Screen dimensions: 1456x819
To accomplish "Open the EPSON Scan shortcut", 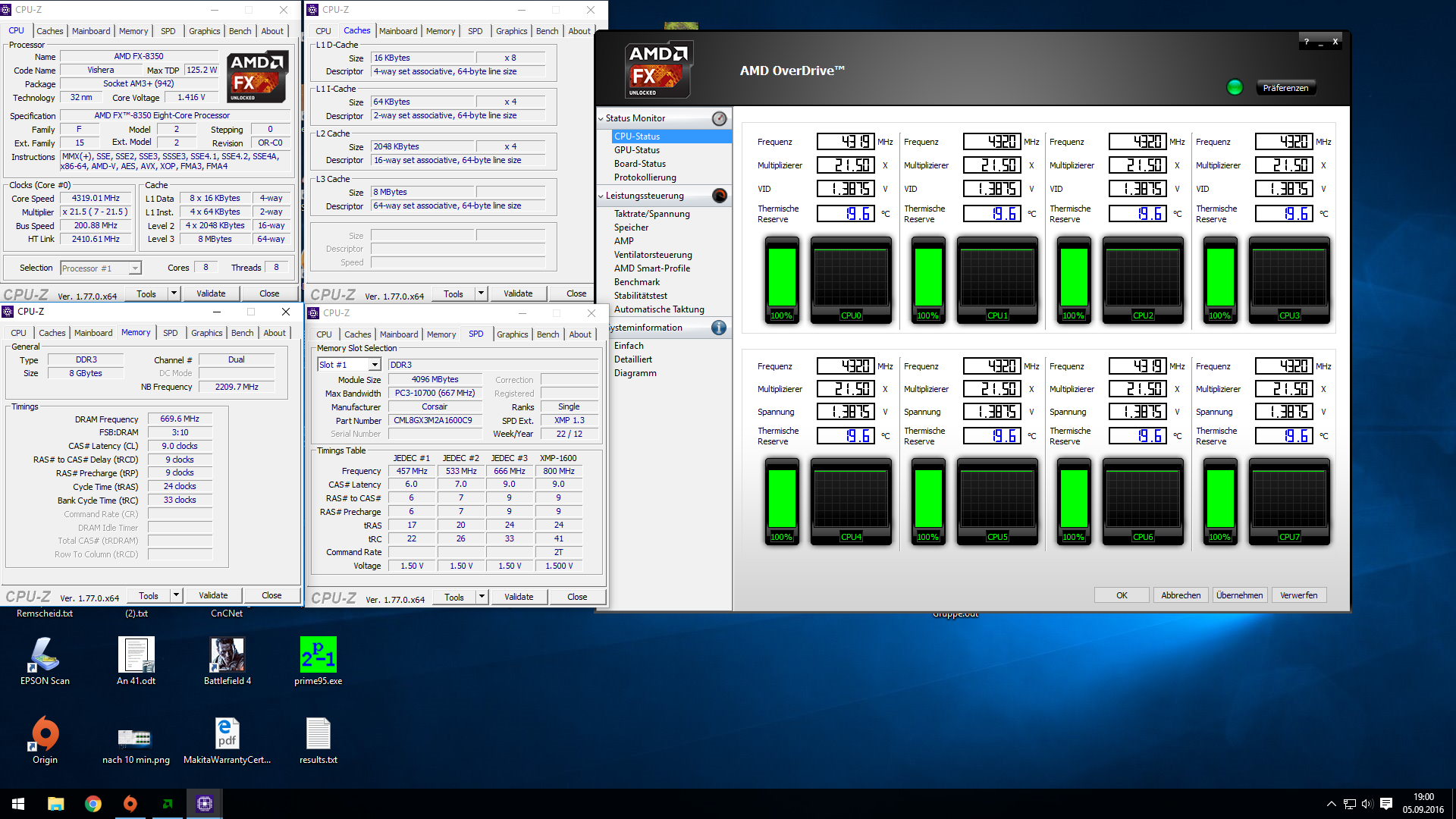I will point(45,655).
